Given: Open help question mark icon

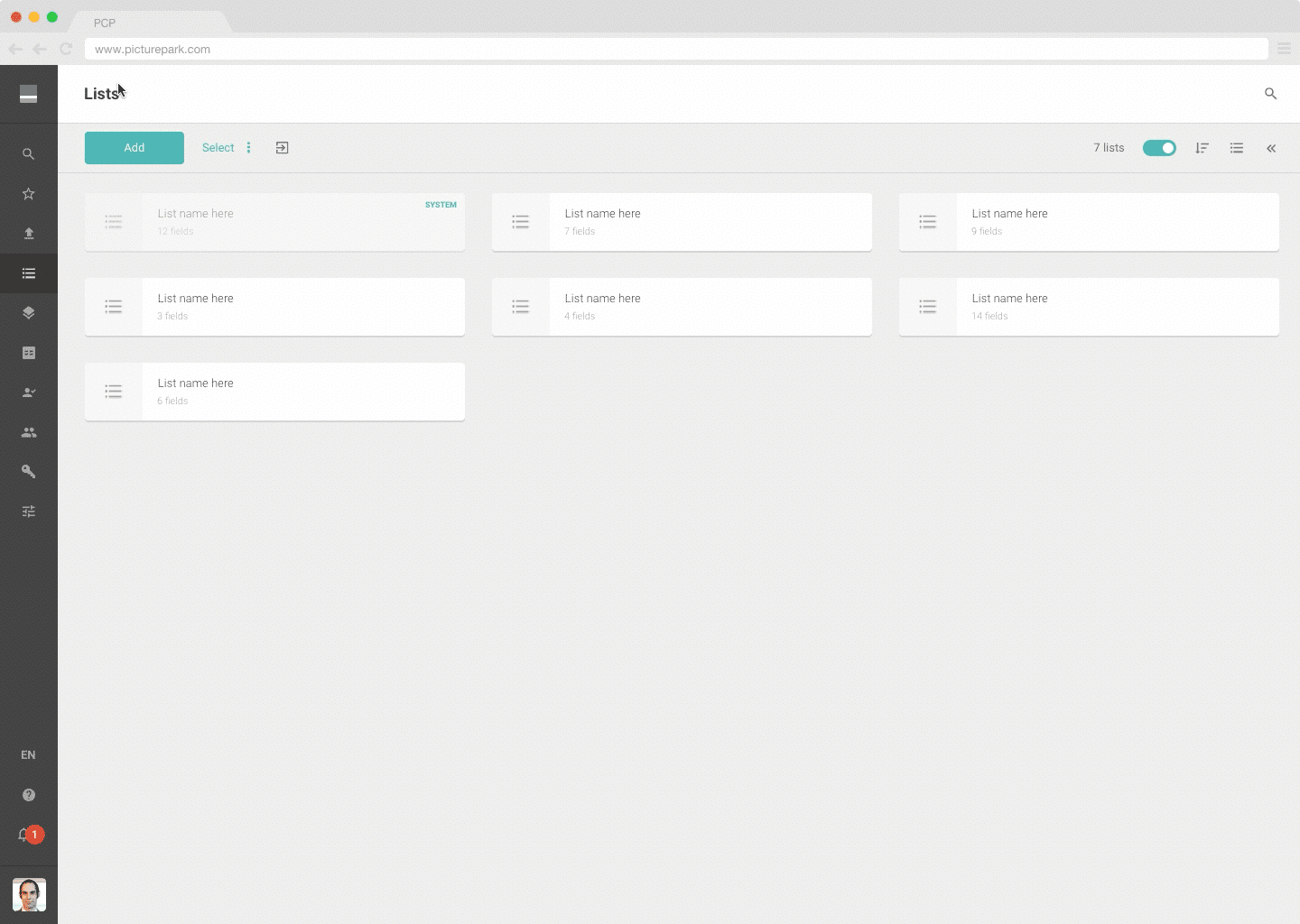Looking at the screenshot, I should (x=29, y=795).
